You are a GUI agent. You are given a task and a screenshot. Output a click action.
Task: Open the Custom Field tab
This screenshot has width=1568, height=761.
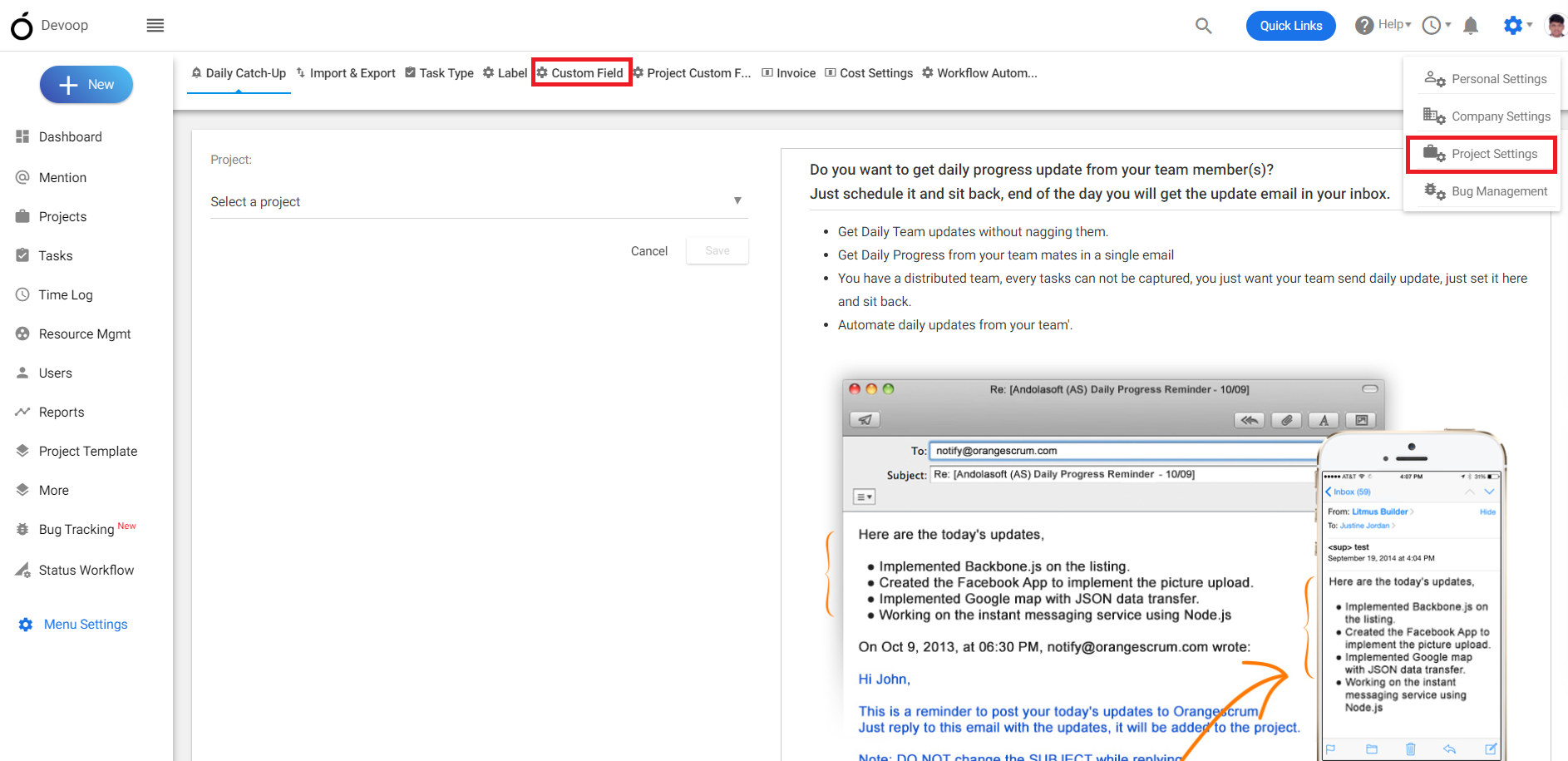pyautogui.click(x=580, y=73)
